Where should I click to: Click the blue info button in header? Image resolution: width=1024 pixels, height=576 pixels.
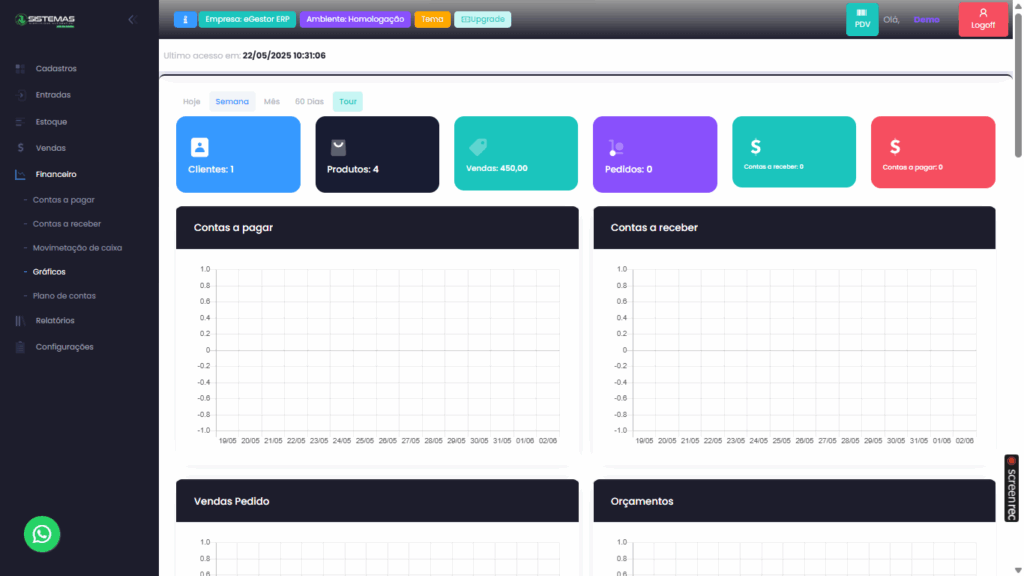click(185, 20)
